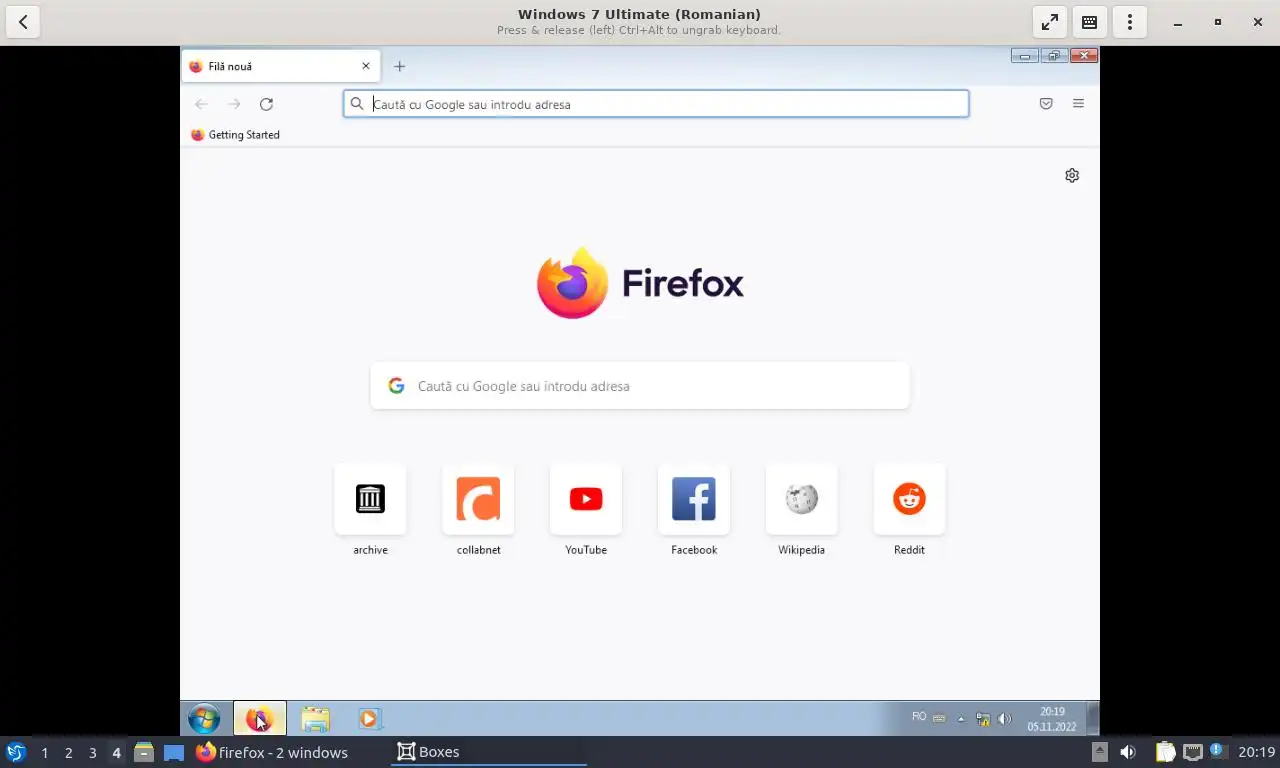Screen dimensions: 1280x768
Task: Focus the Firefox address bar
Action: (x=656, y=104)
